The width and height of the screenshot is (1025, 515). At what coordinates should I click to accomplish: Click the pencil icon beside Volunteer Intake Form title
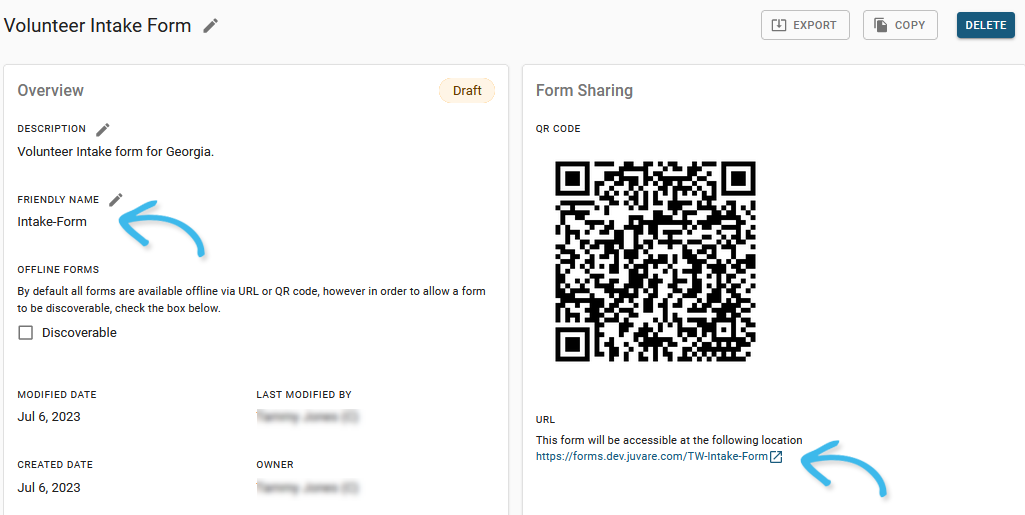(210, 26)
